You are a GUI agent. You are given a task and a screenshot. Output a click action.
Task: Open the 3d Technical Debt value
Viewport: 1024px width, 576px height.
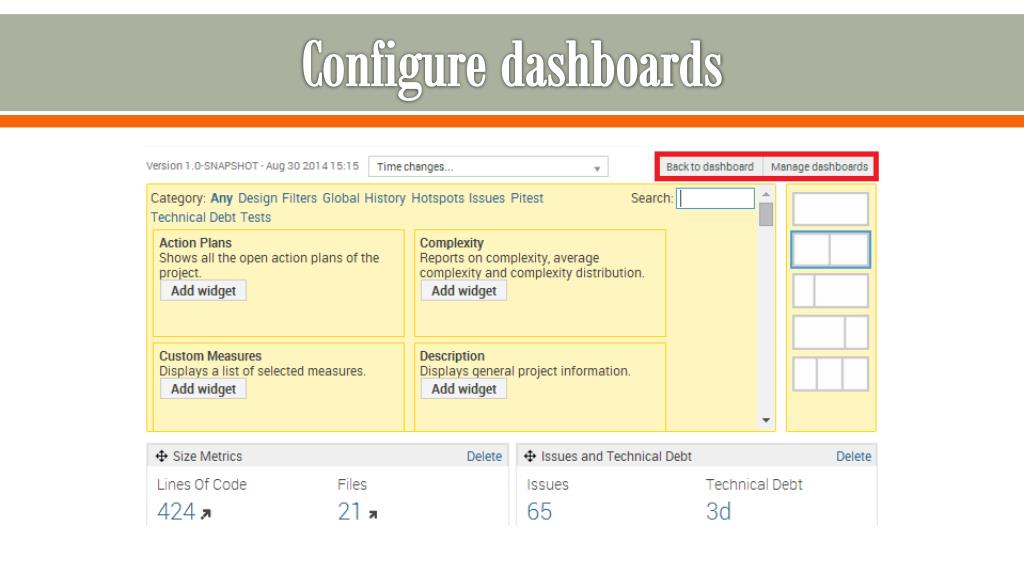tap(718, 511)
